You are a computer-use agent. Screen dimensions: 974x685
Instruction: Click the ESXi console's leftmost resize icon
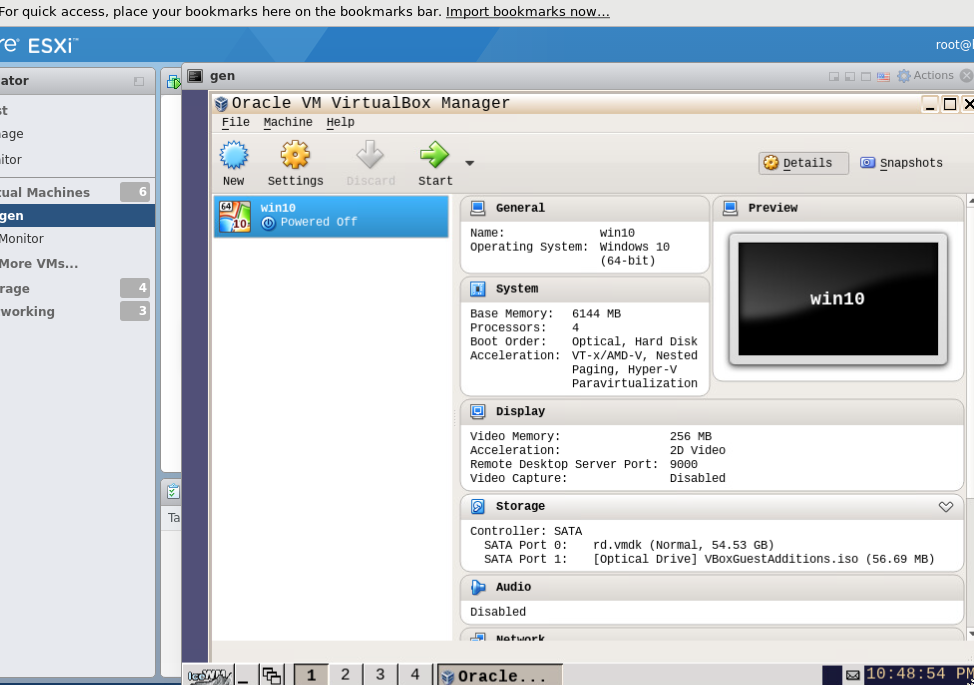point(834,76)
